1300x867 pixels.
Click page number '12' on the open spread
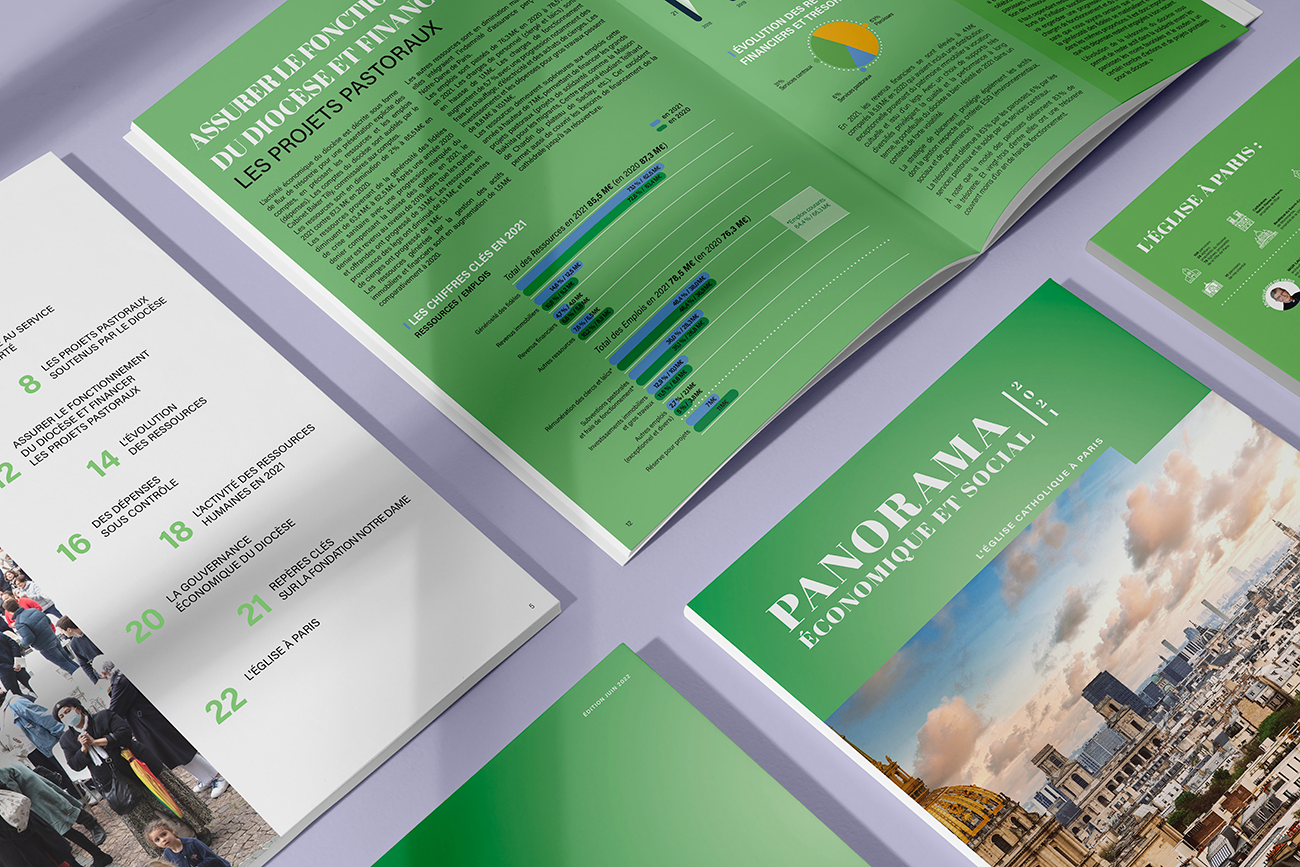tap(629, 523)
